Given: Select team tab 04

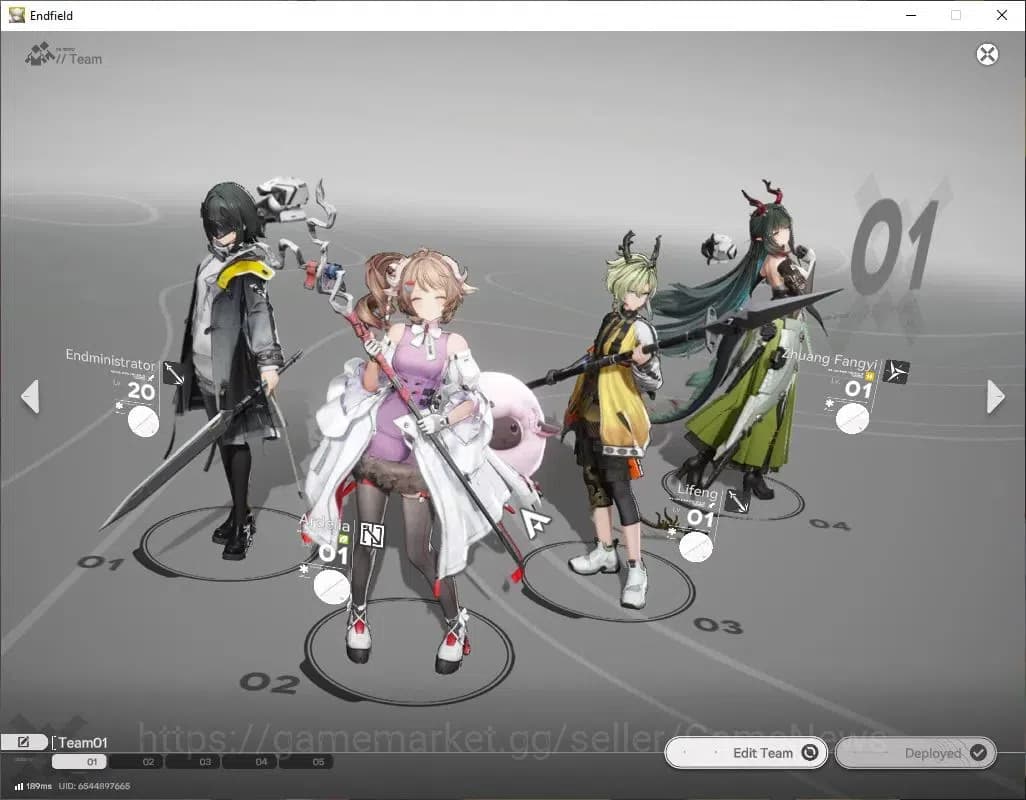Looking at the screenshot, I should (251, 761).
